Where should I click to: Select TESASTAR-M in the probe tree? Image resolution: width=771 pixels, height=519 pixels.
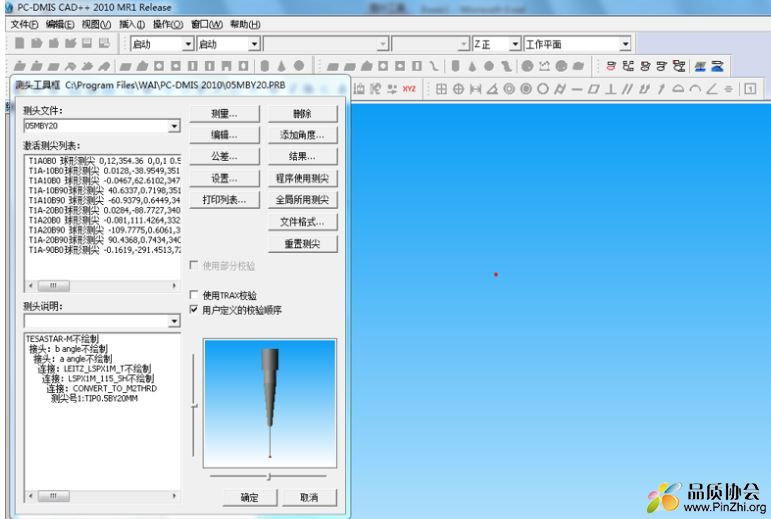62,339
